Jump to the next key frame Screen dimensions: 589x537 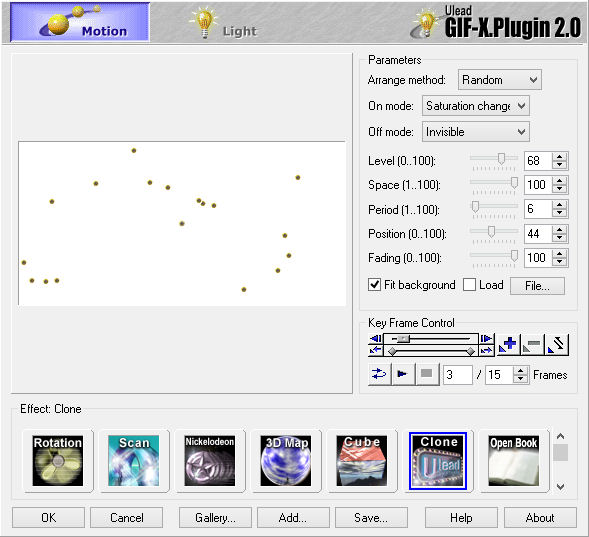486,351
